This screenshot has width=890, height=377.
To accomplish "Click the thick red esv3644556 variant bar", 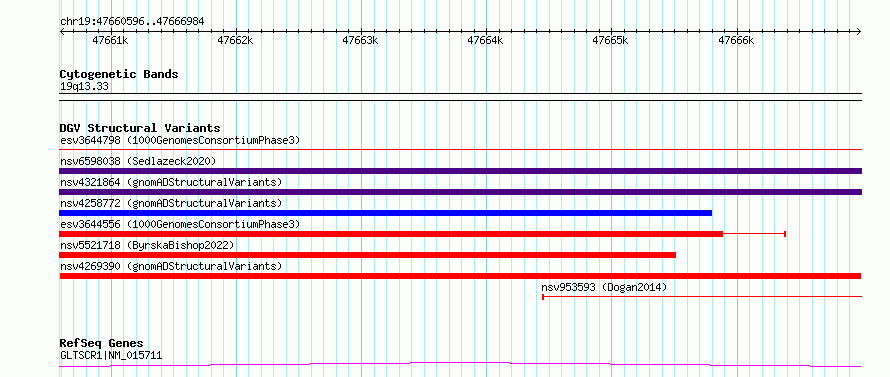I will [x=391, y=234].
